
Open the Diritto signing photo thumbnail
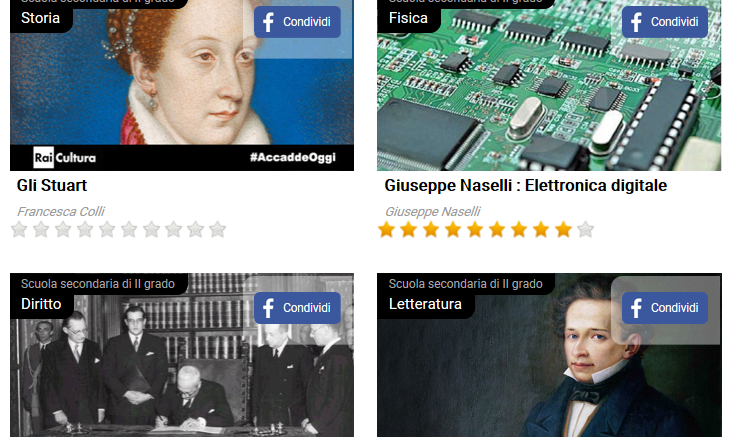[x=182, y=355]
